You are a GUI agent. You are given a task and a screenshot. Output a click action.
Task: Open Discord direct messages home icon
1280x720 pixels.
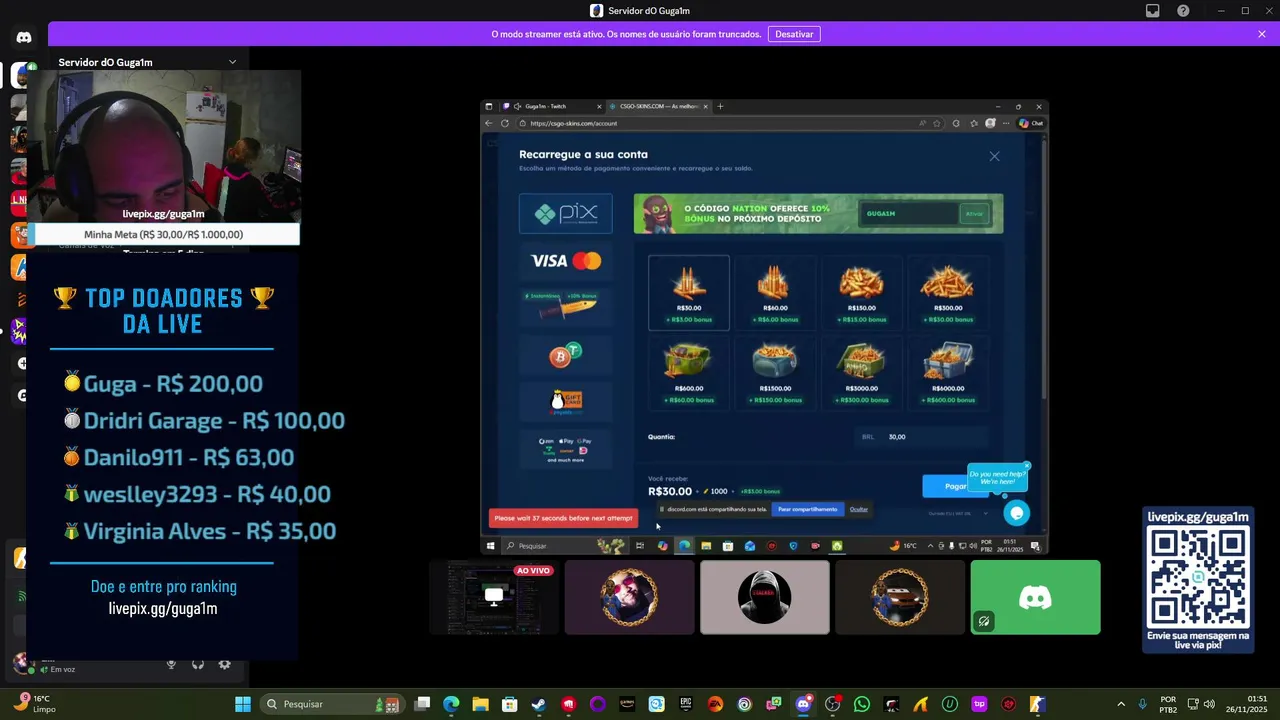coord(23,37)
